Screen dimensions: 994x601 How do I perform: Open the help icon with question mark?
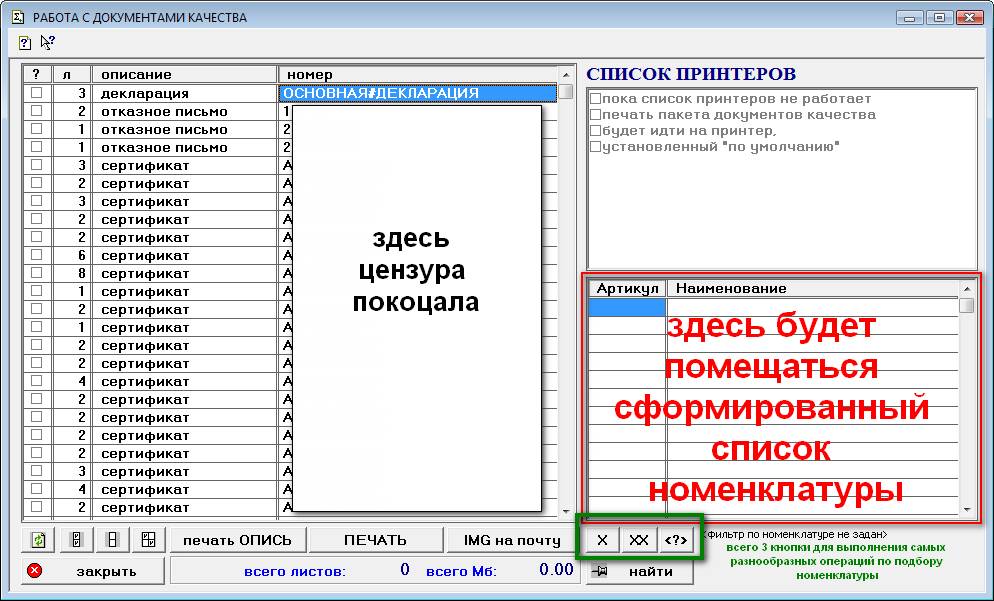(x=25, y=42)
